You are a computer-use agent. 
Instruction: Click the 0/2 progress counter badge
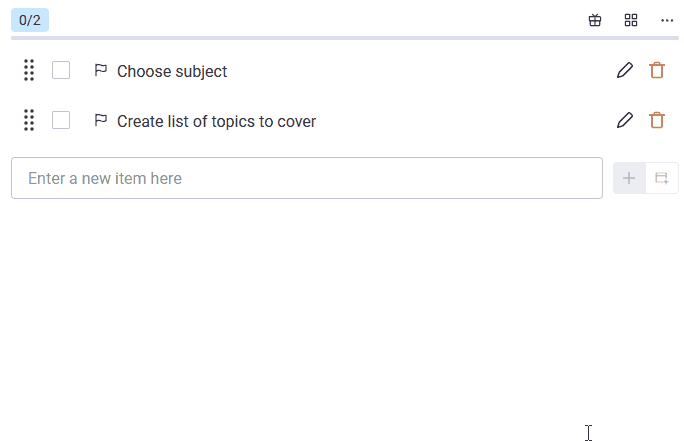click(x=30, y=20)
